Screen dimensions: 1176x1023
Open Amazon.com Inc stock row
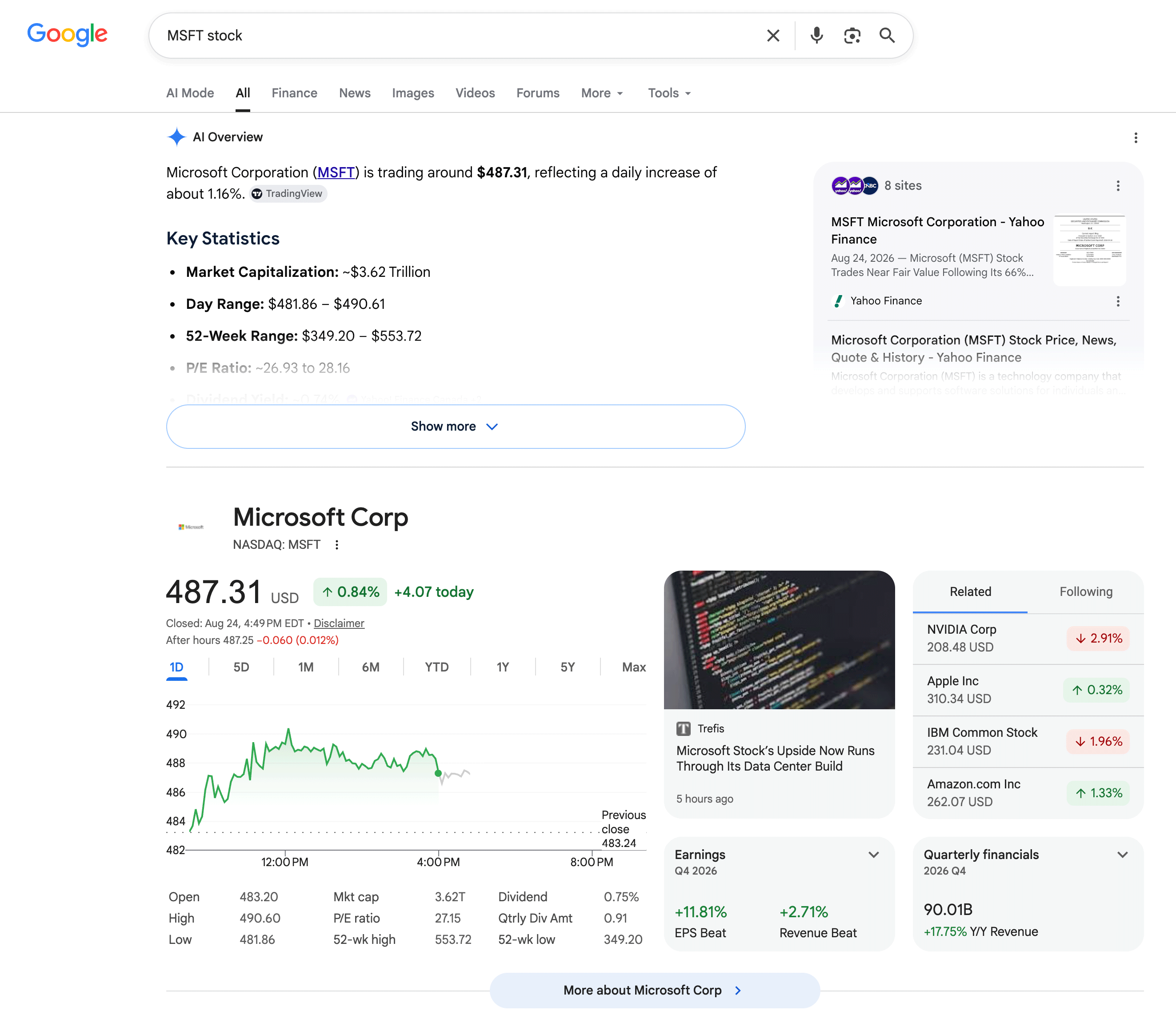tap(1028, 793)
